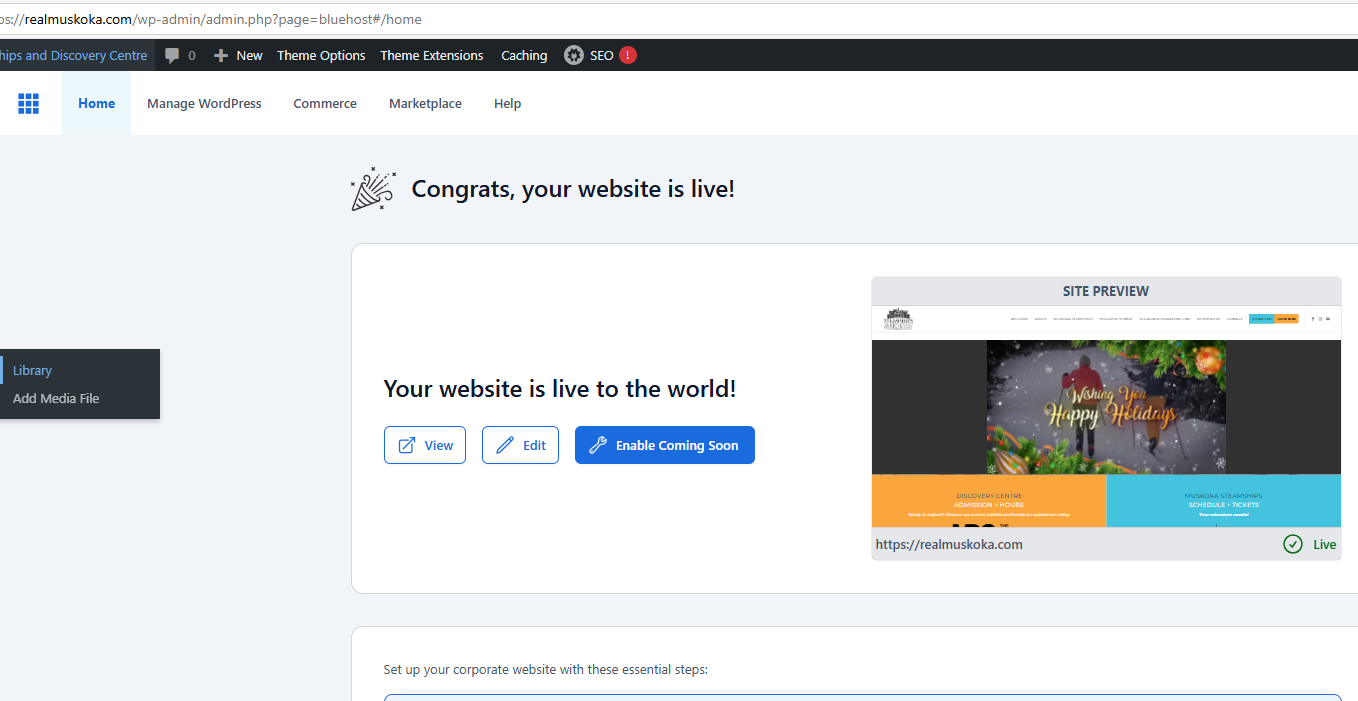Click the external-link icon on View button

point(407,445)
